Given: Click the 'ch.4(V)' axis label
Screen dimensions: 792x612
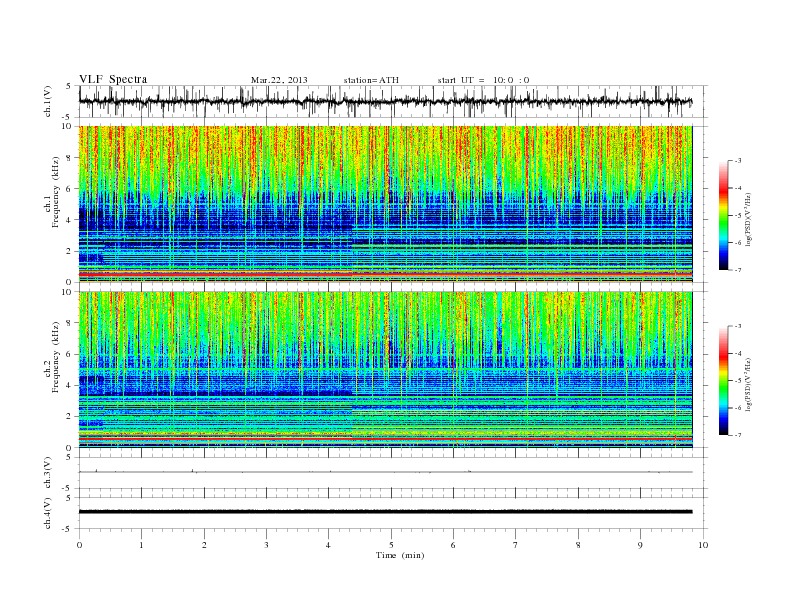Looking at the screenshot, I should pos(48,513).
